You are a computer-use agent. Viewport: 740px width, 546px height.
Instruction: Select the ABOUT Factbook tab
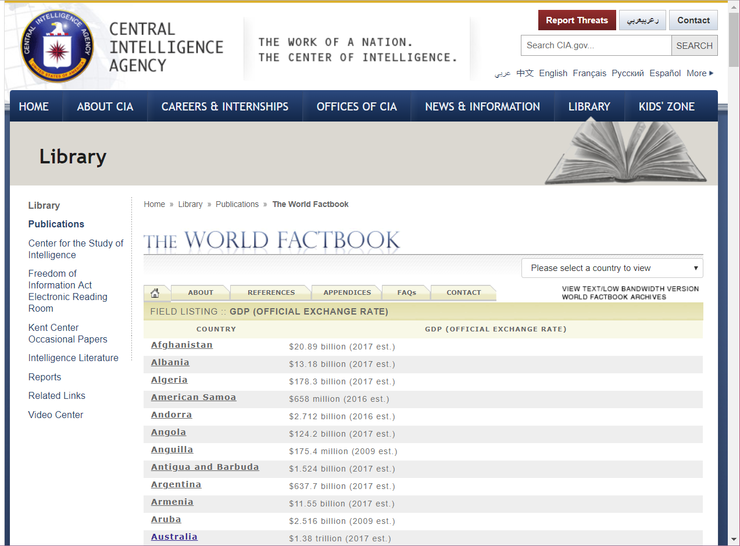[201, 293]
